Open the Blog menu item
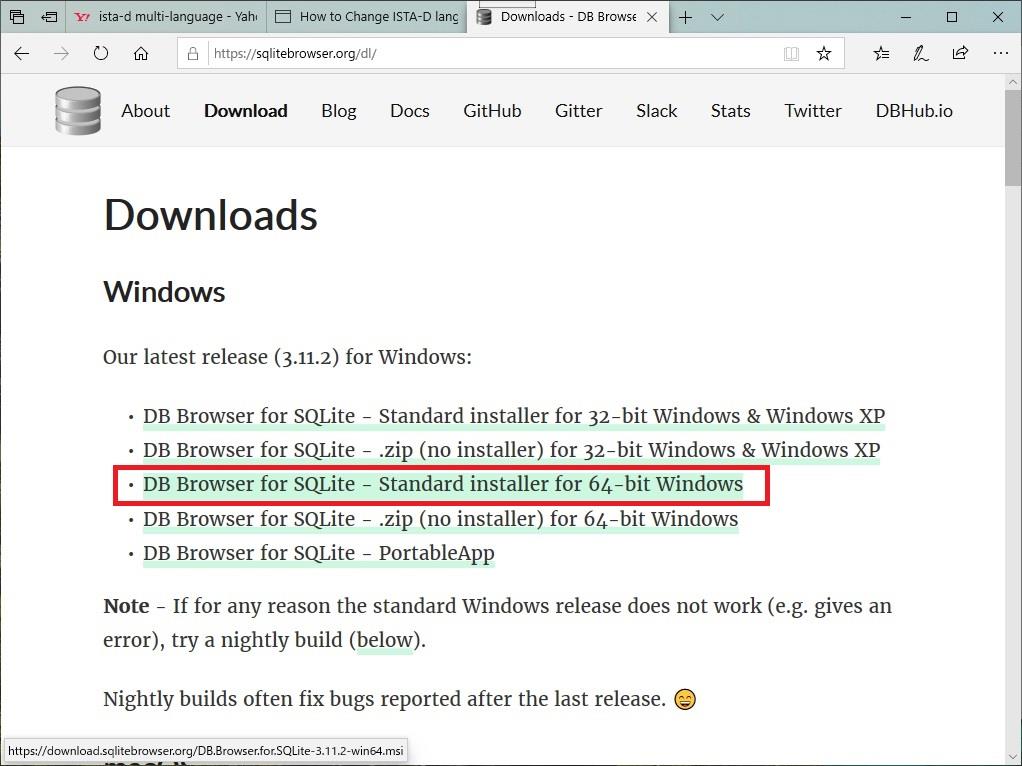Screen dimensions: 1022x766 point(339,111)
